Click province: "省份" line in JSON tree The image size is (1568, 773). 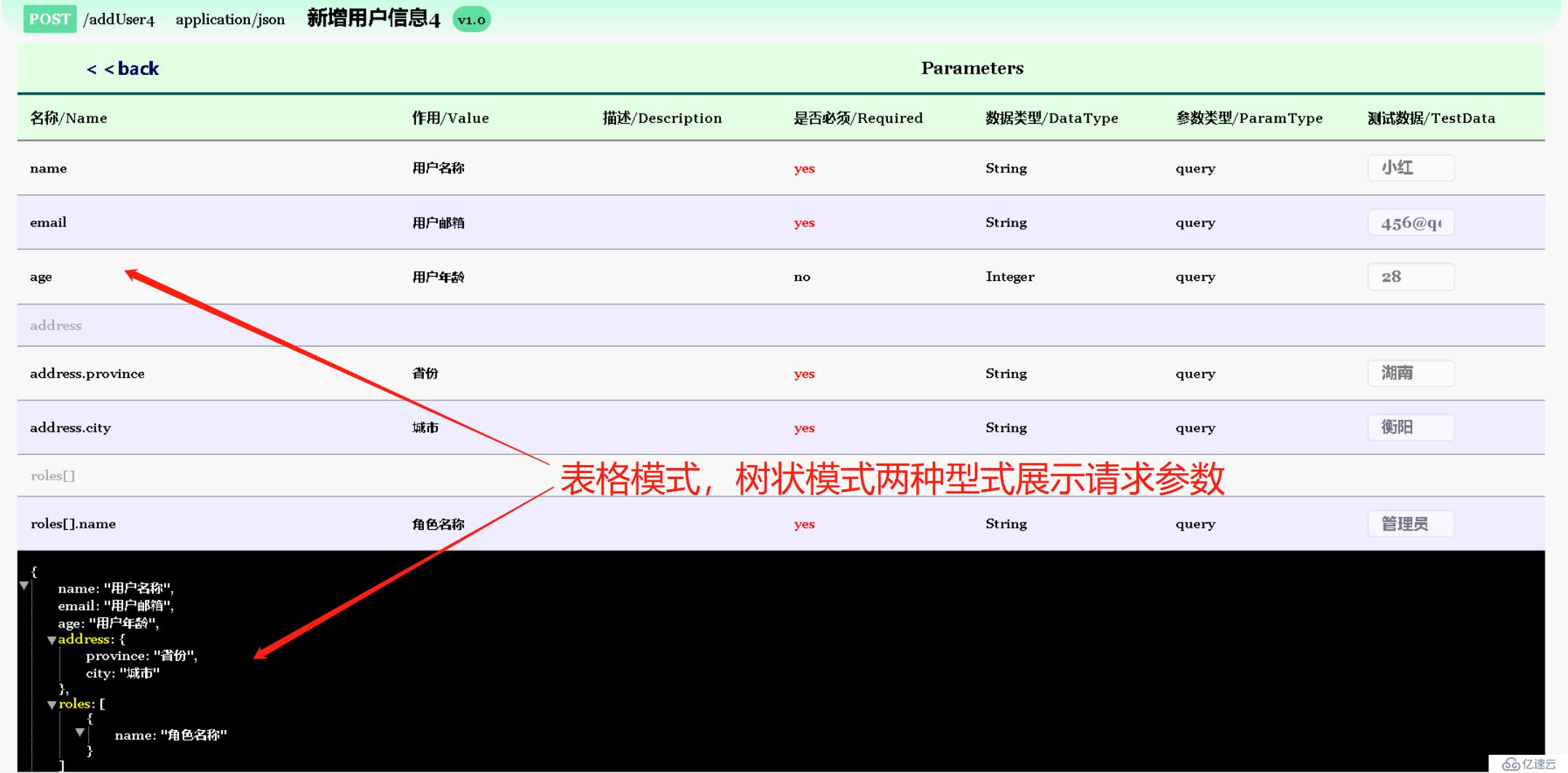(x=141, y=656)
